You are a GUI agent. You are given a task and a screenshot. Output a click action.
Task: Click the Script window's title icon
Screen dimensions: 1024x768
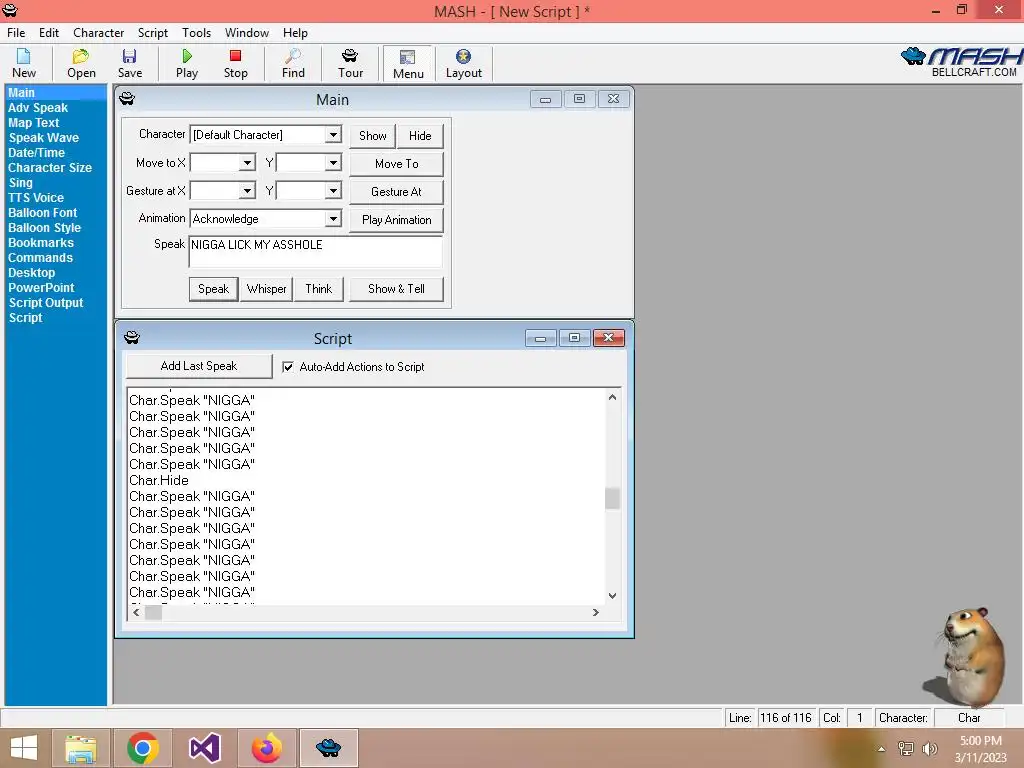click(x=131, y=338)
